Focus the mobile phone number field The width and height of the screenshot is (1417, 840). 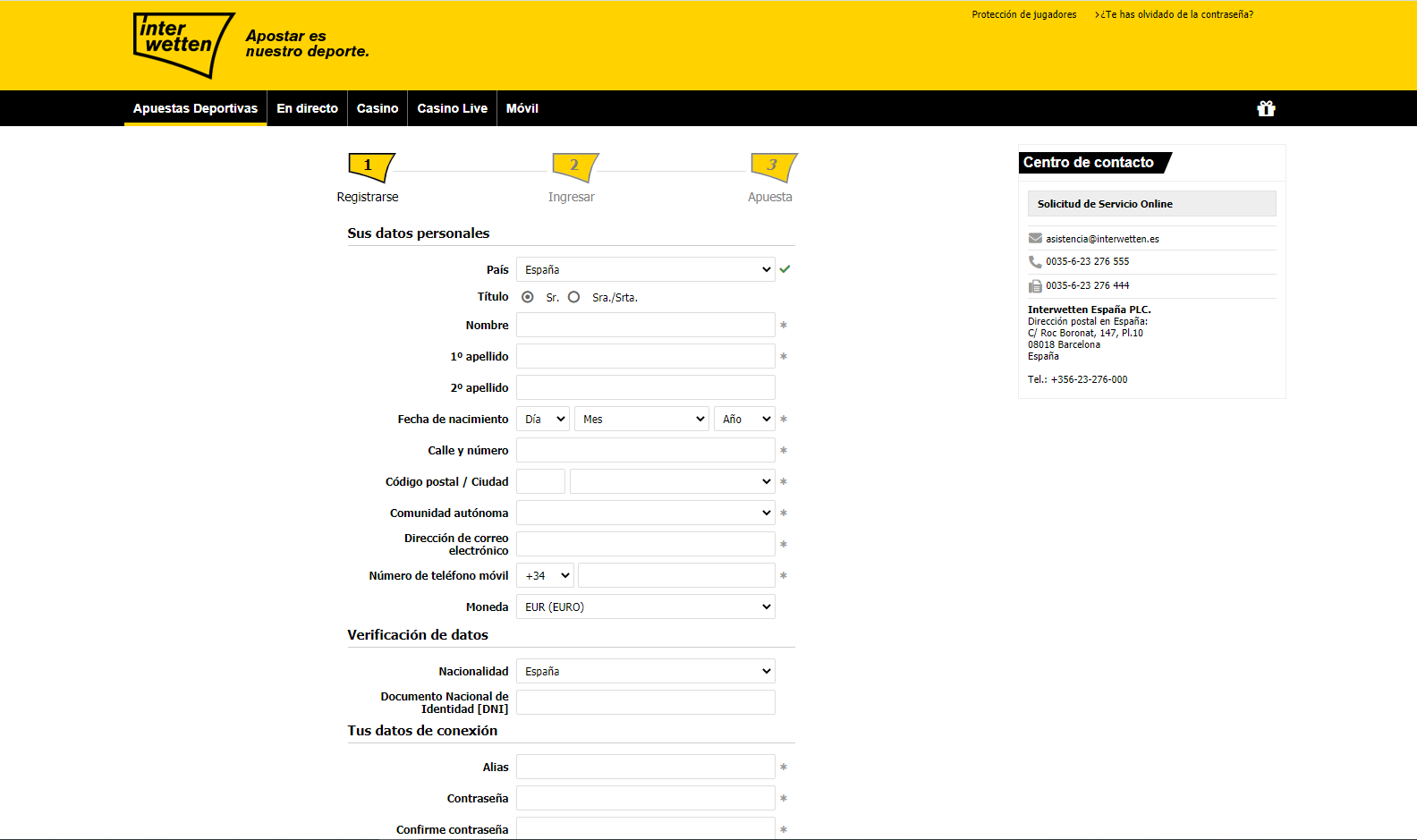[676, 575]
